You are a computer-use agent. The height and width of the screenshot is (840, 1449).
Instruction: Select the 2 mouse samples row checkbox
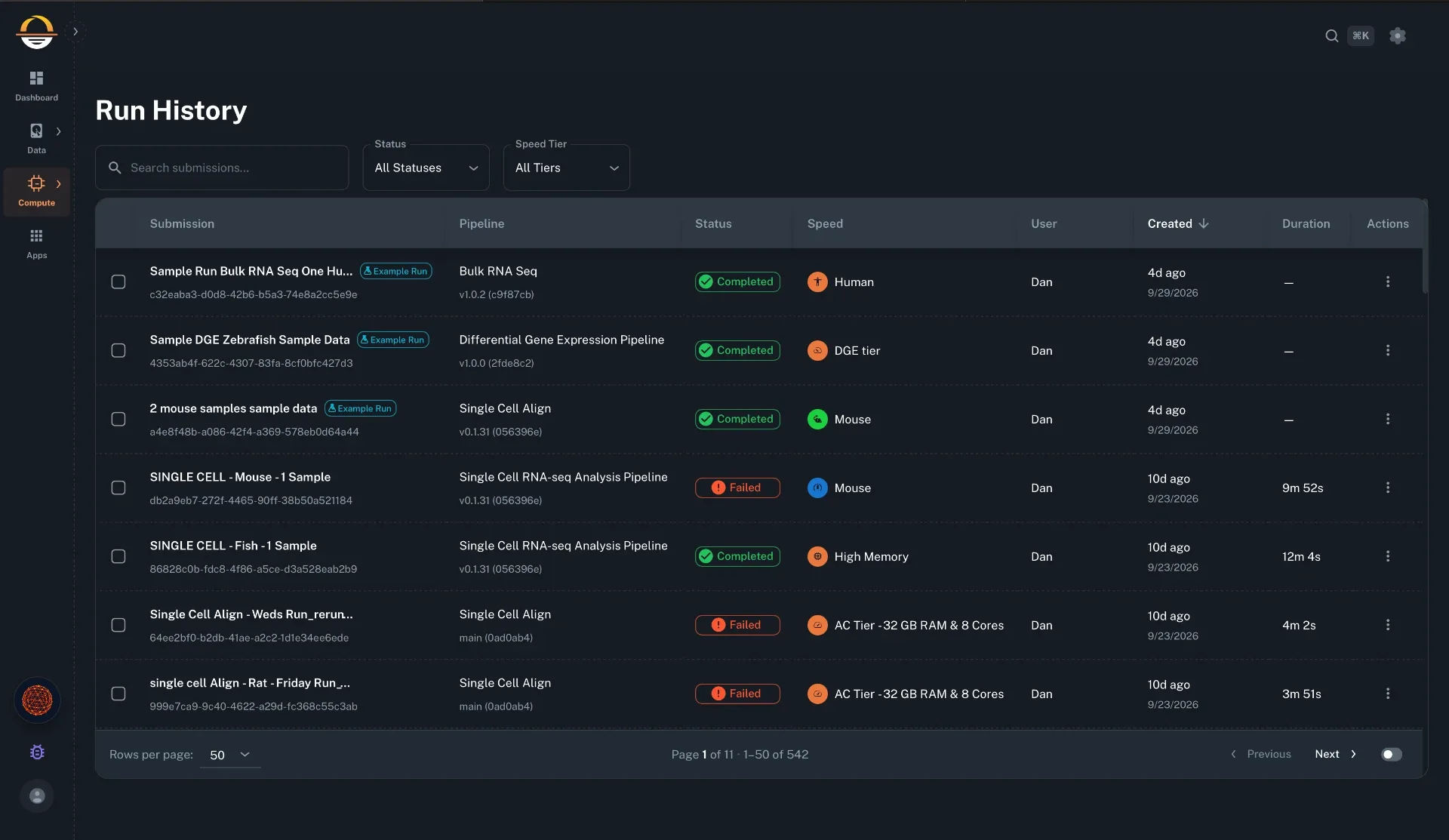pos(118,419)
